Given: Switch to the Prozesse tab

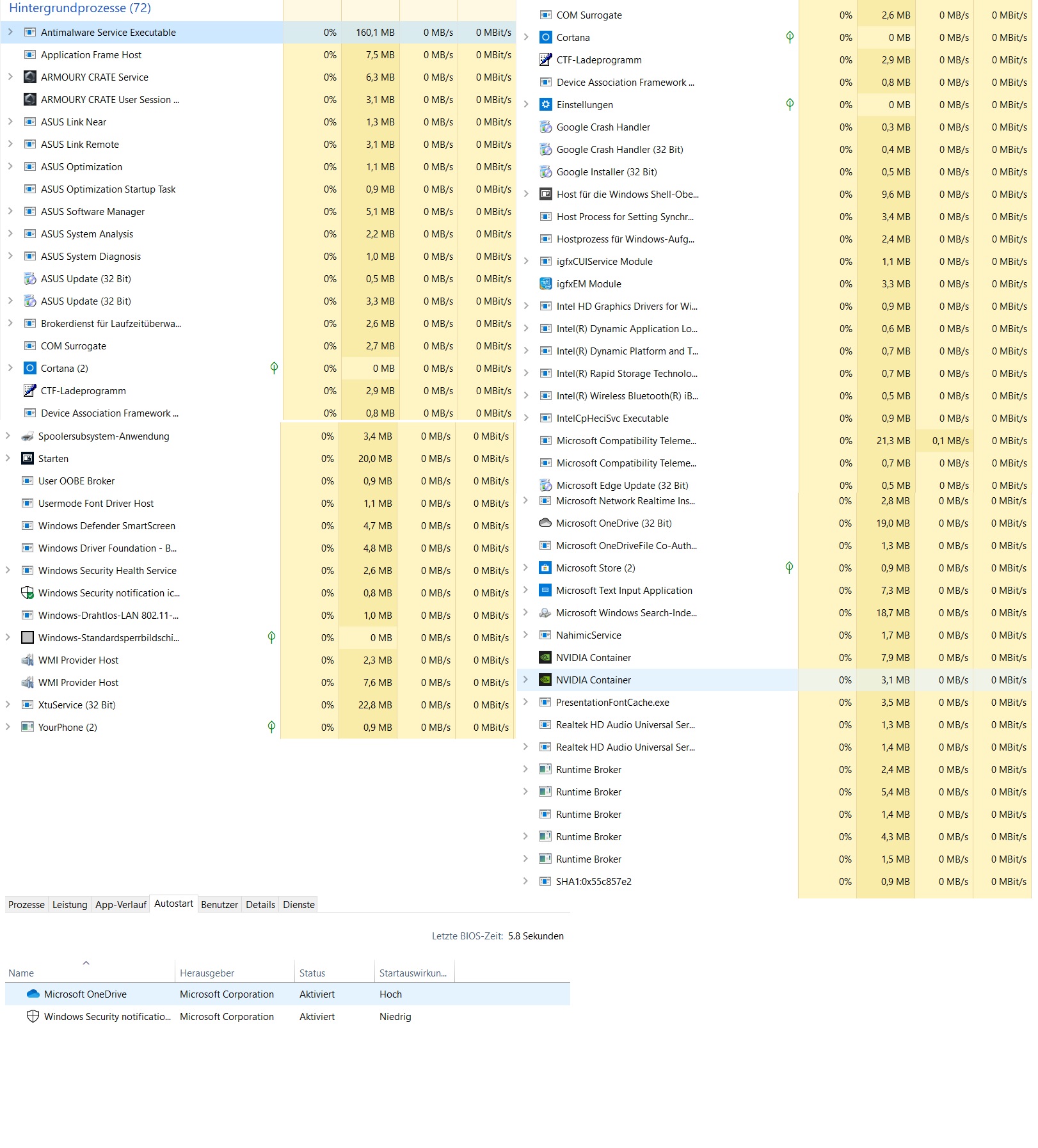Looking at the screenshot, I should pos(26,905).
